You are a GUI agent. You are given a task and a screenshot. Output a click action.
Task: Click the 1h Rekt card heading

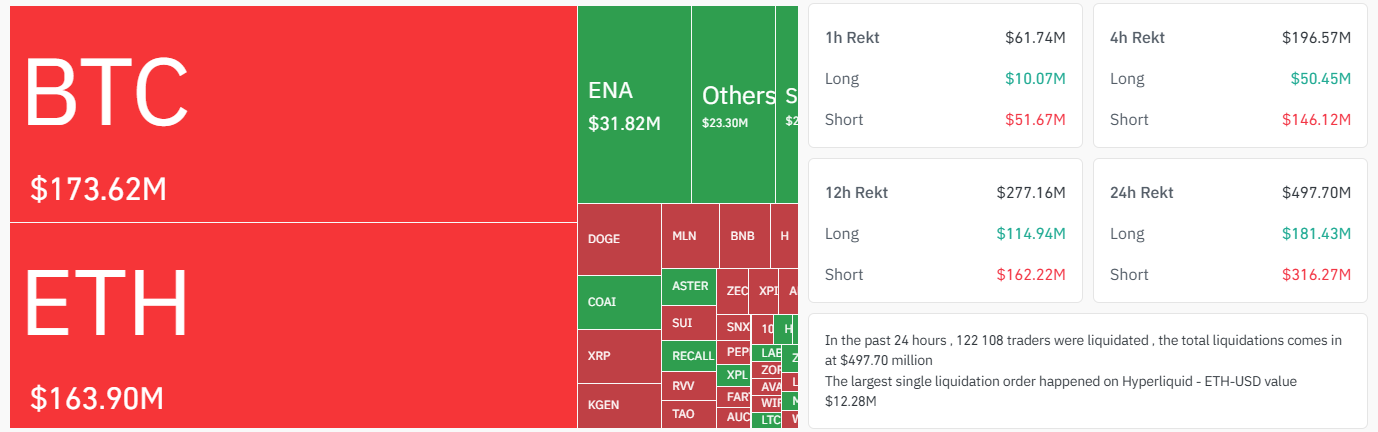(852, 38)
